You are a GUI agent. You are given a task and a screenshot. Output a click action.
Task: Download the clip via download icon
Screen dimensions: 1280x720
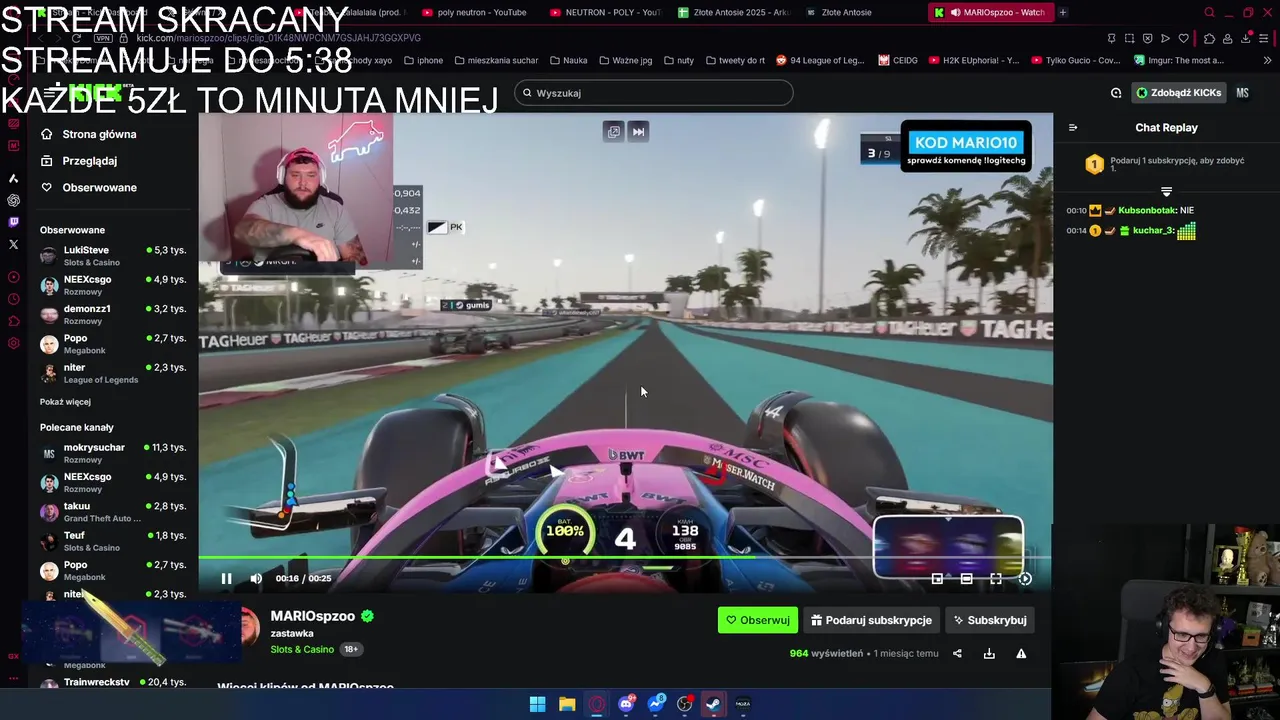coord(989,653)
